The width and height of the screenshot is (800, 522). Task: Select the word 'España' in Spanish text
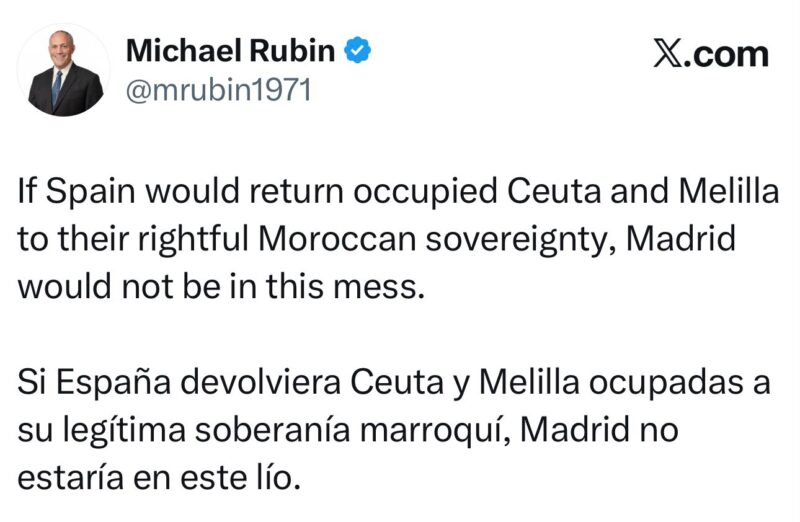coord(113,383)
